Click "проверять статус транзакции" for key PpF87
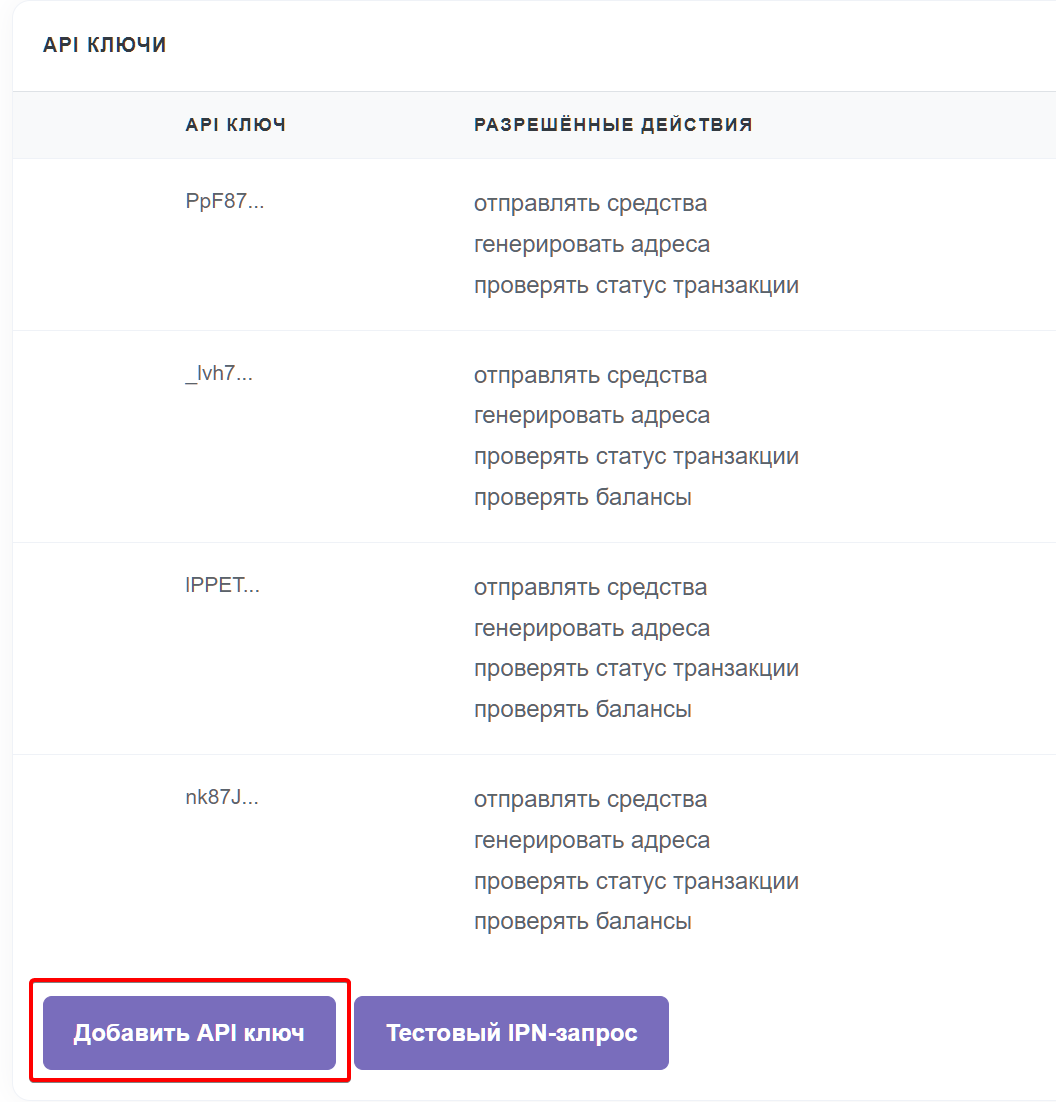The height and width of the screenshot is (1102, 1056). pos(636,286)
